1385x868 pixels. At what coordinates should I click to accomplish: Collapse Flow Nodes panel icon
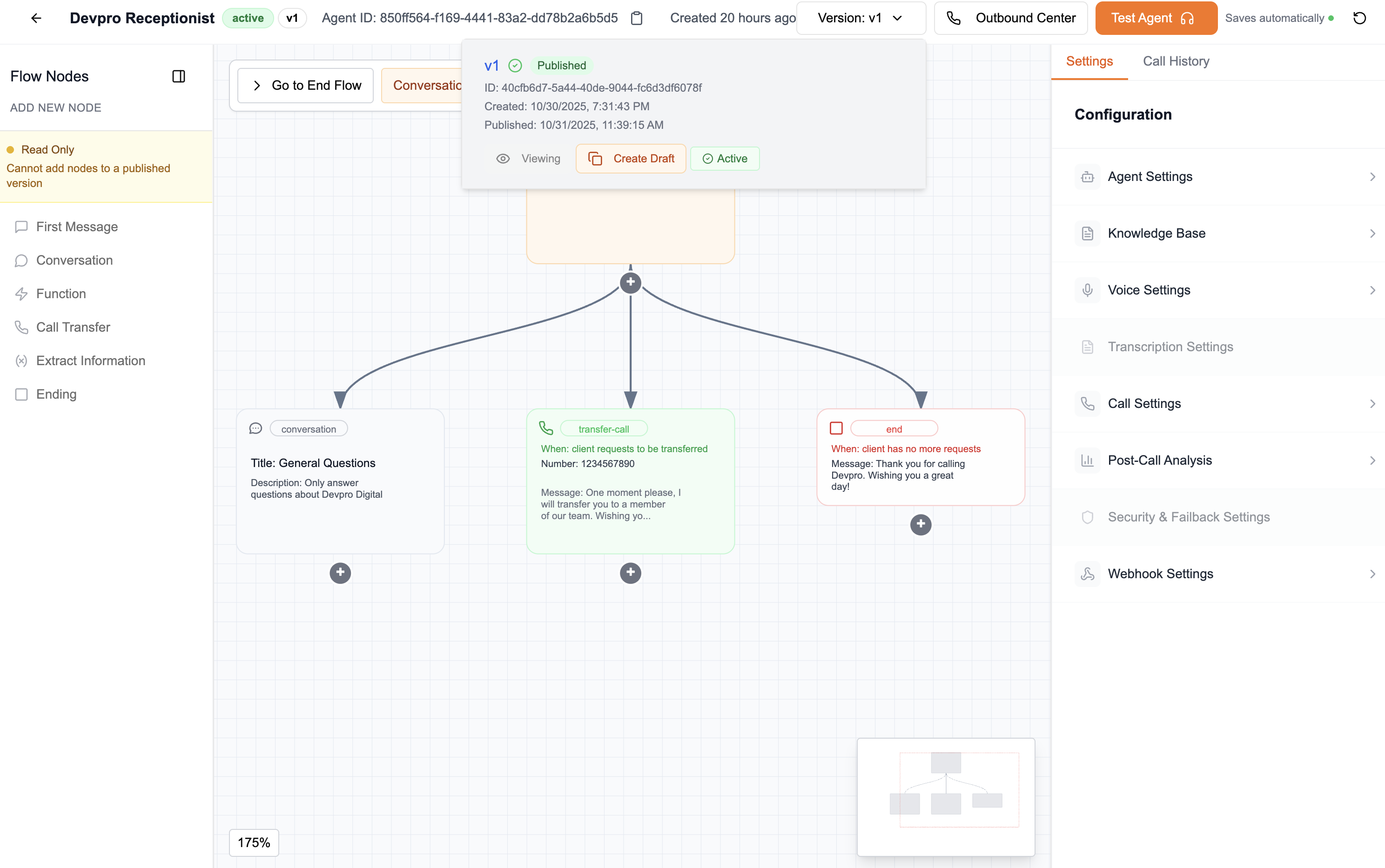[179, 76]
